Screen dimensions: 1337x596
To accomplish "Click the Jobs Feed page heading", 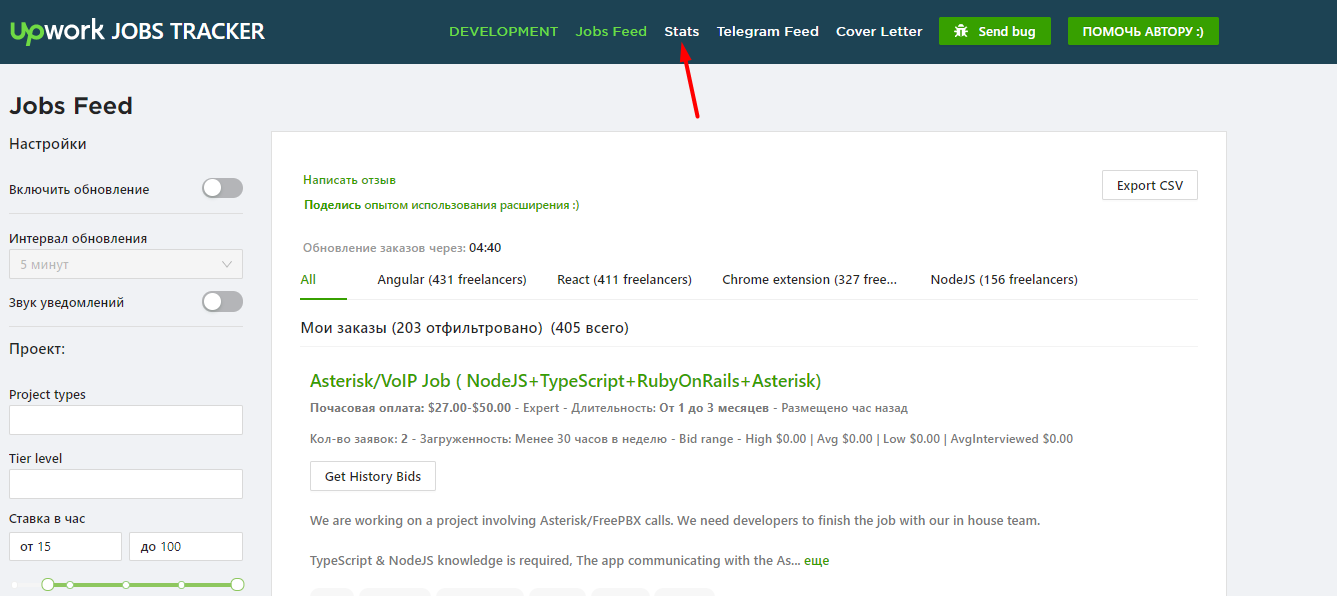I will click(71, 106).
